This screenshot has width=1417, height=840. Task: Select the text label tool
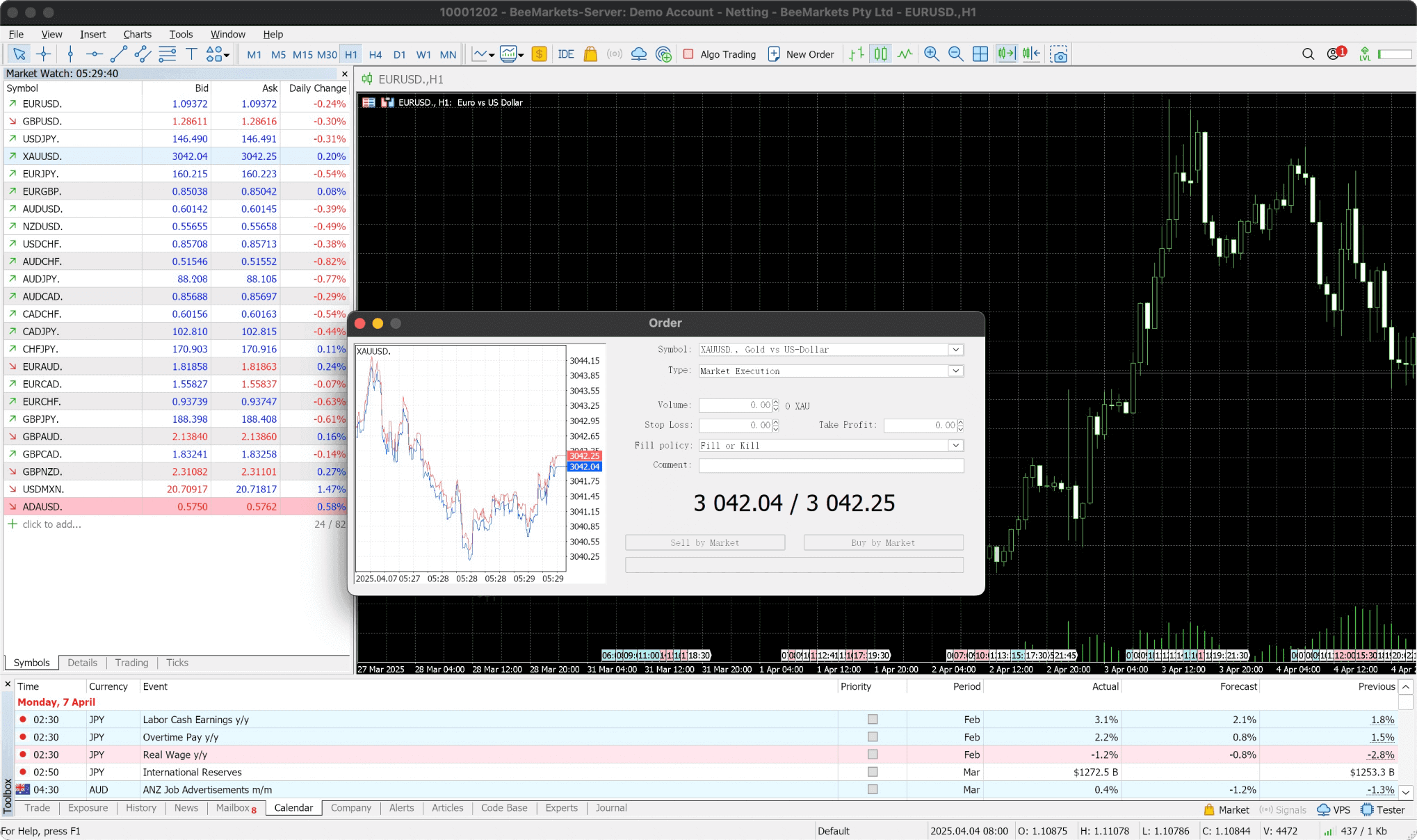point(191,54)
